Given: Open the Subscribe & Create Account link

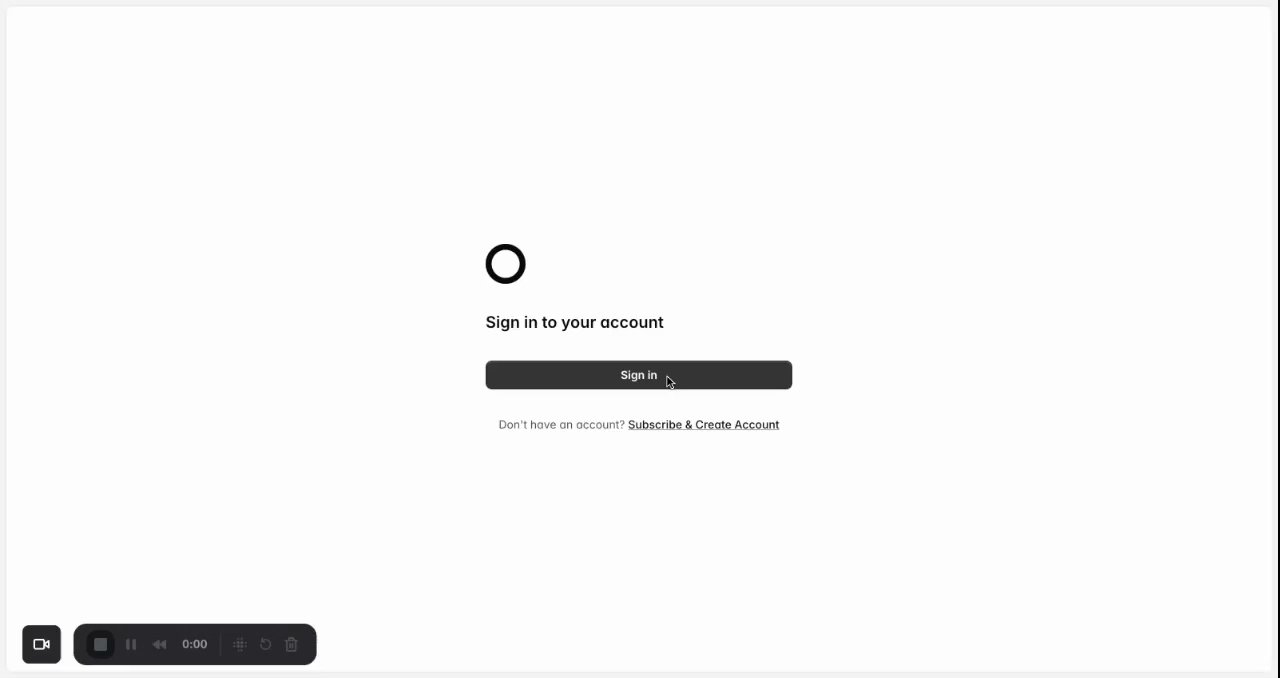Looking at the screenshot, I should point(703,425).
